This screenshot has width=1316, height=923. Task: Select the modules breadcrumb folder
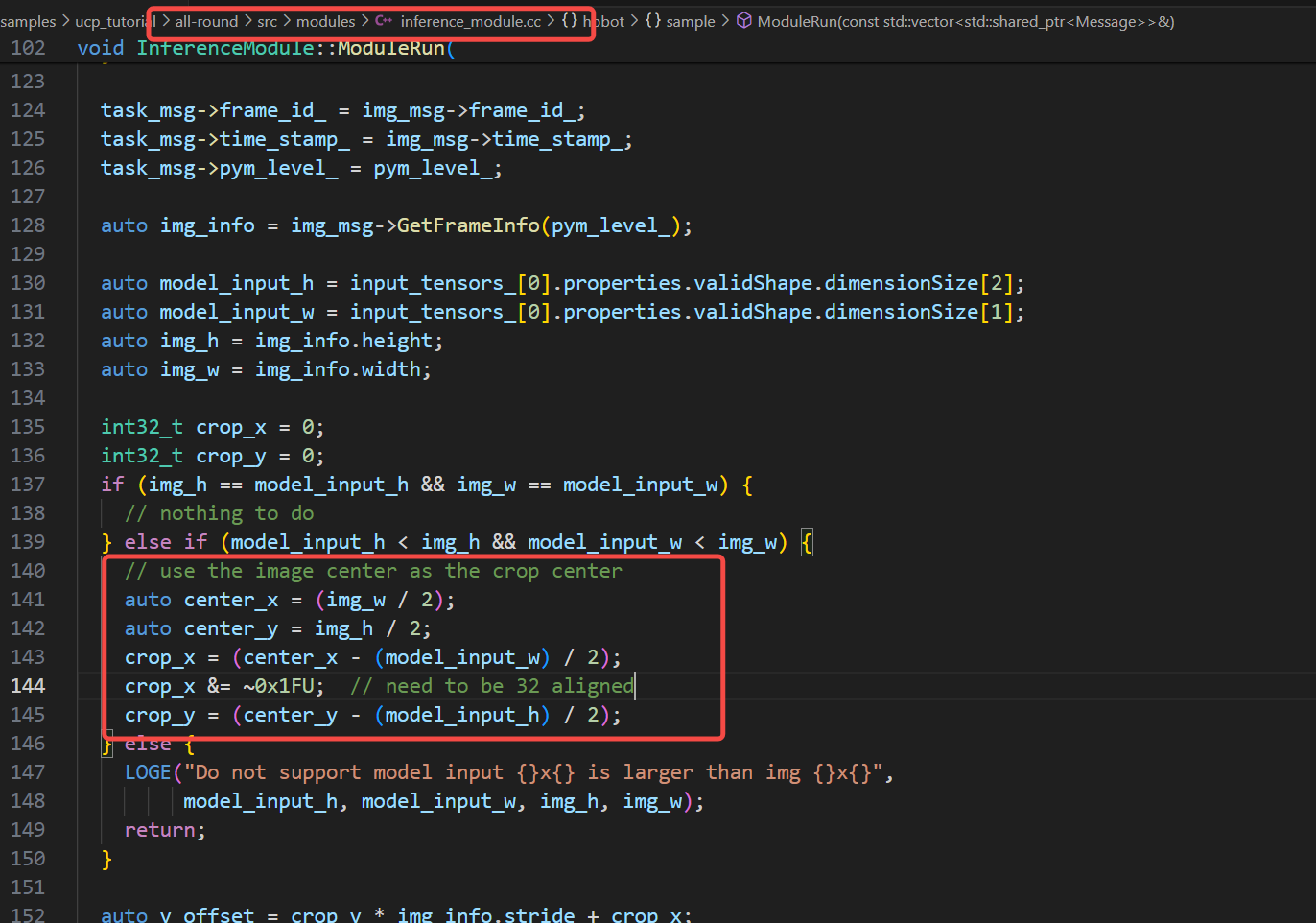click(325, 21)
